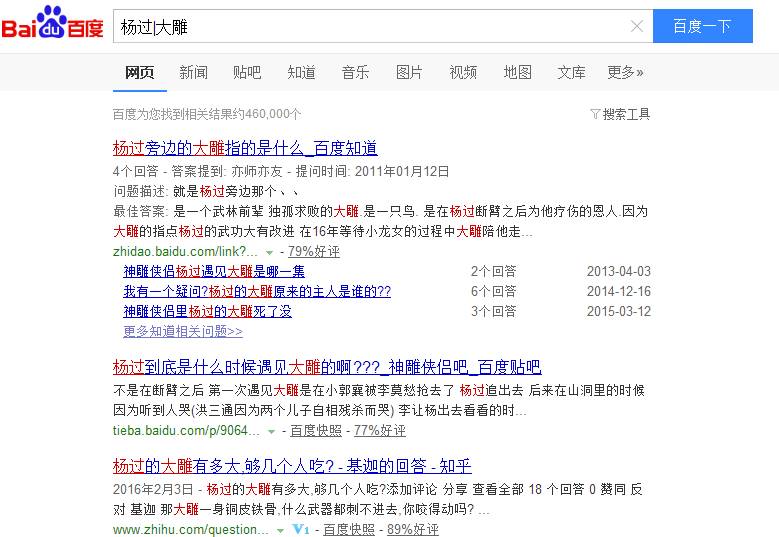Click the www.zhihu.com/question... green URL
Viewport: 779px width, 537px height.
tap(191, 530)
